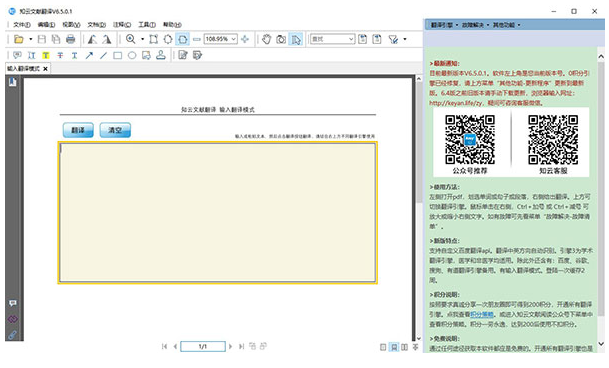Go to the first page

tap(164, 346)
